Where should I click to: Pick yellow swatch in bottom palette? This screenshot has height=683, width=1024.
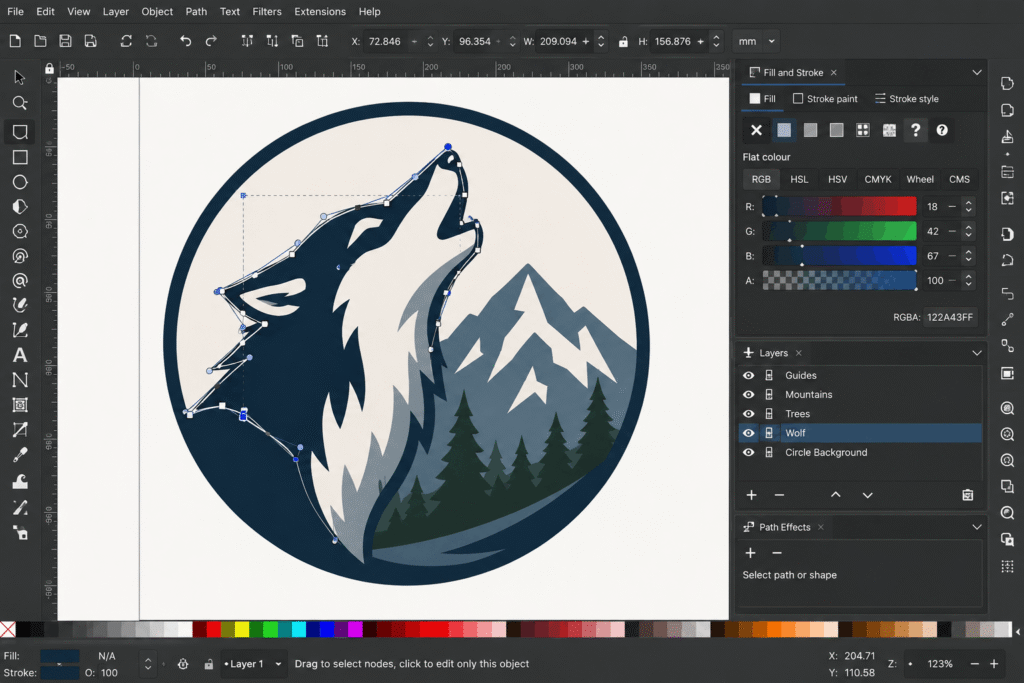(242, 629)
